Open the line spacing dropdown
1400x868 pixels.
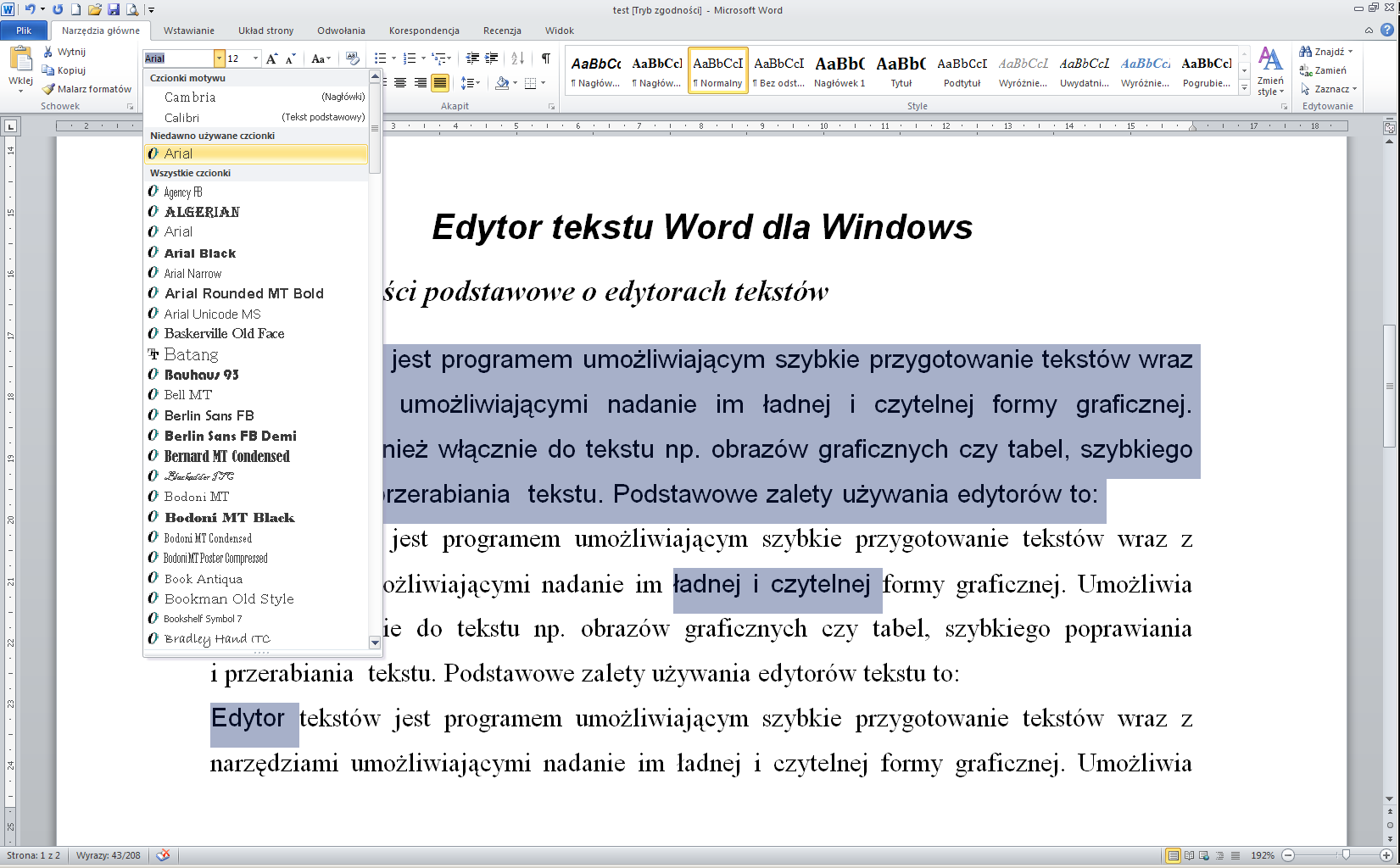pyautogui.click(x=470, y=83)
